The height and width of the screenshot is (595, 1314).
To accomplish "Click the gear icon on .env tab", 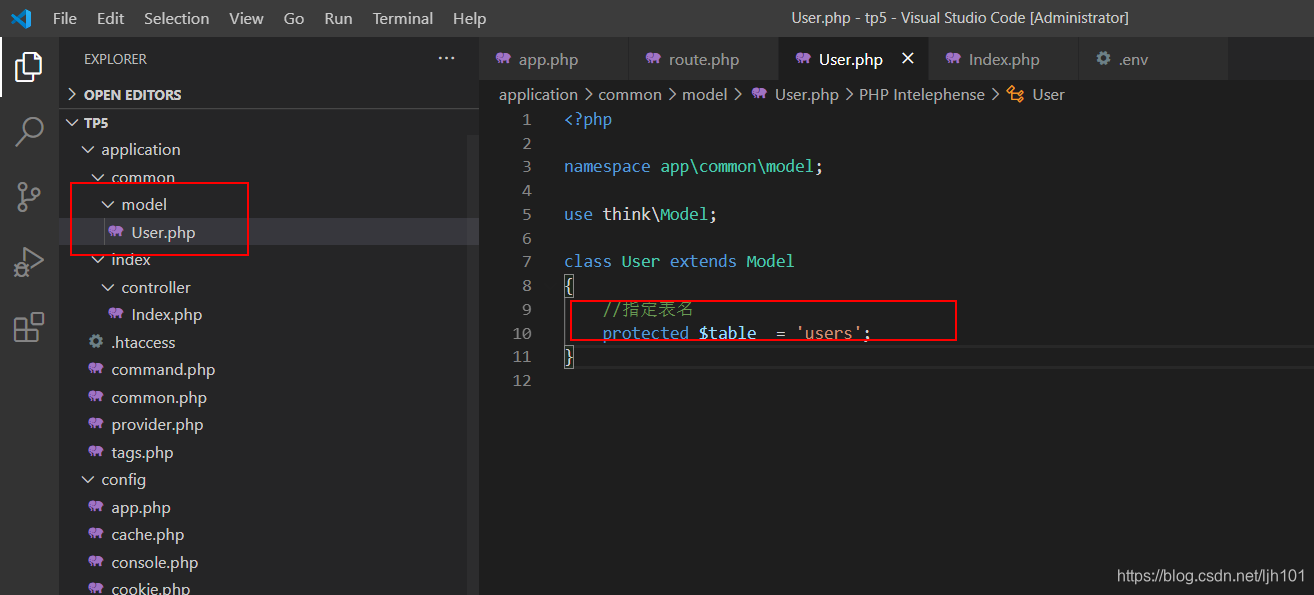I will point(1103,59).
